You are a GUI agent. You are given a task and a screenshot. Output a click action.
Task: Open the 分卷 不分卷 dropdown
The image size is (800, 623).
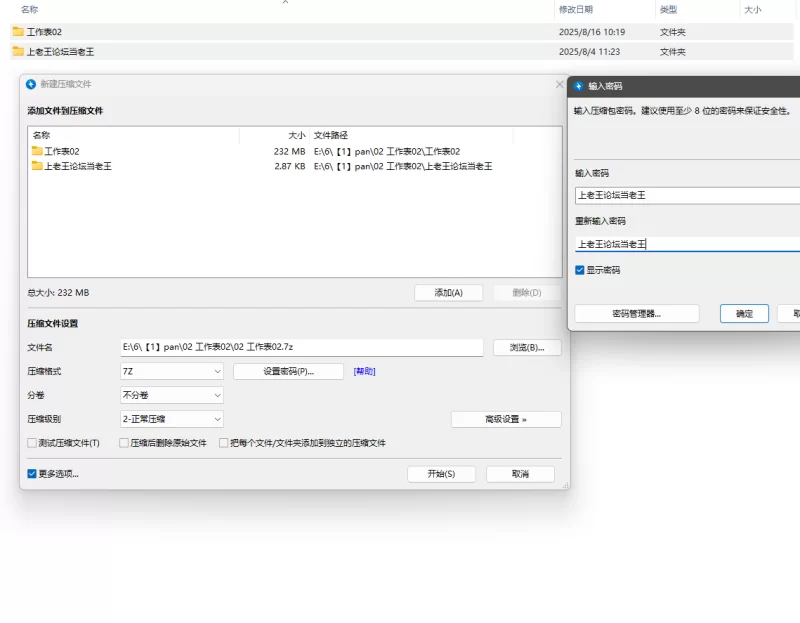click(x=172, y=395)
